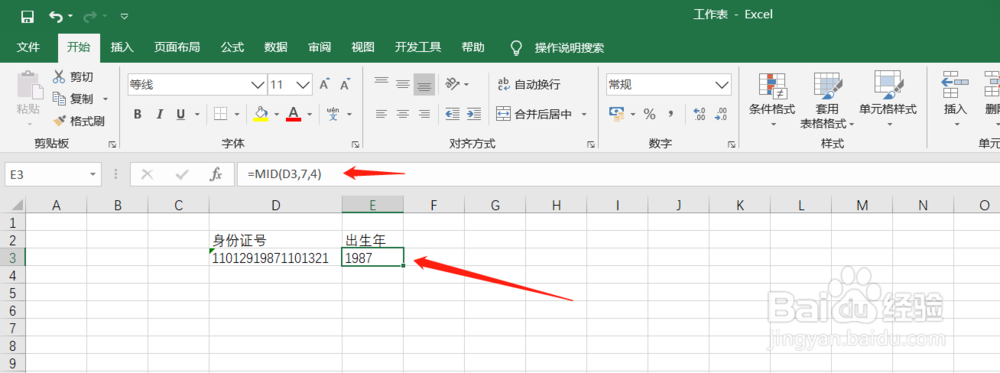Open 条件格式 conditional formatting
This screenshot has height=373, width=1000.
[x=772, y=99]
